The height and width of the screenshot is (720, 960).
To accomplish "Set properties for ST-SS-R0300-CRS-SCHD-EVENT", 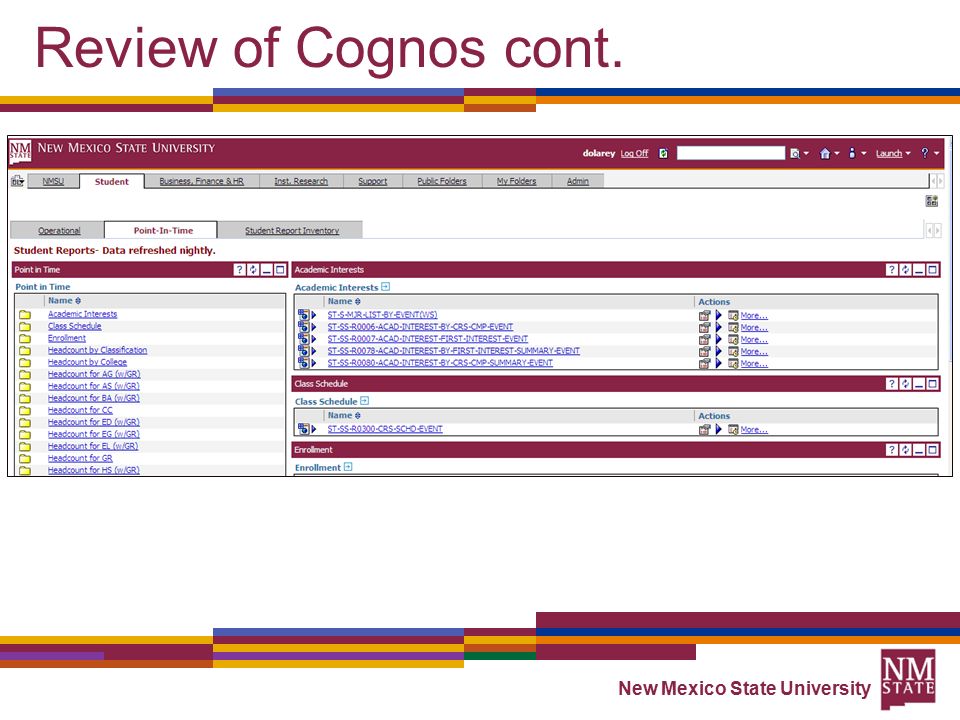I will [x=705, y=430].
